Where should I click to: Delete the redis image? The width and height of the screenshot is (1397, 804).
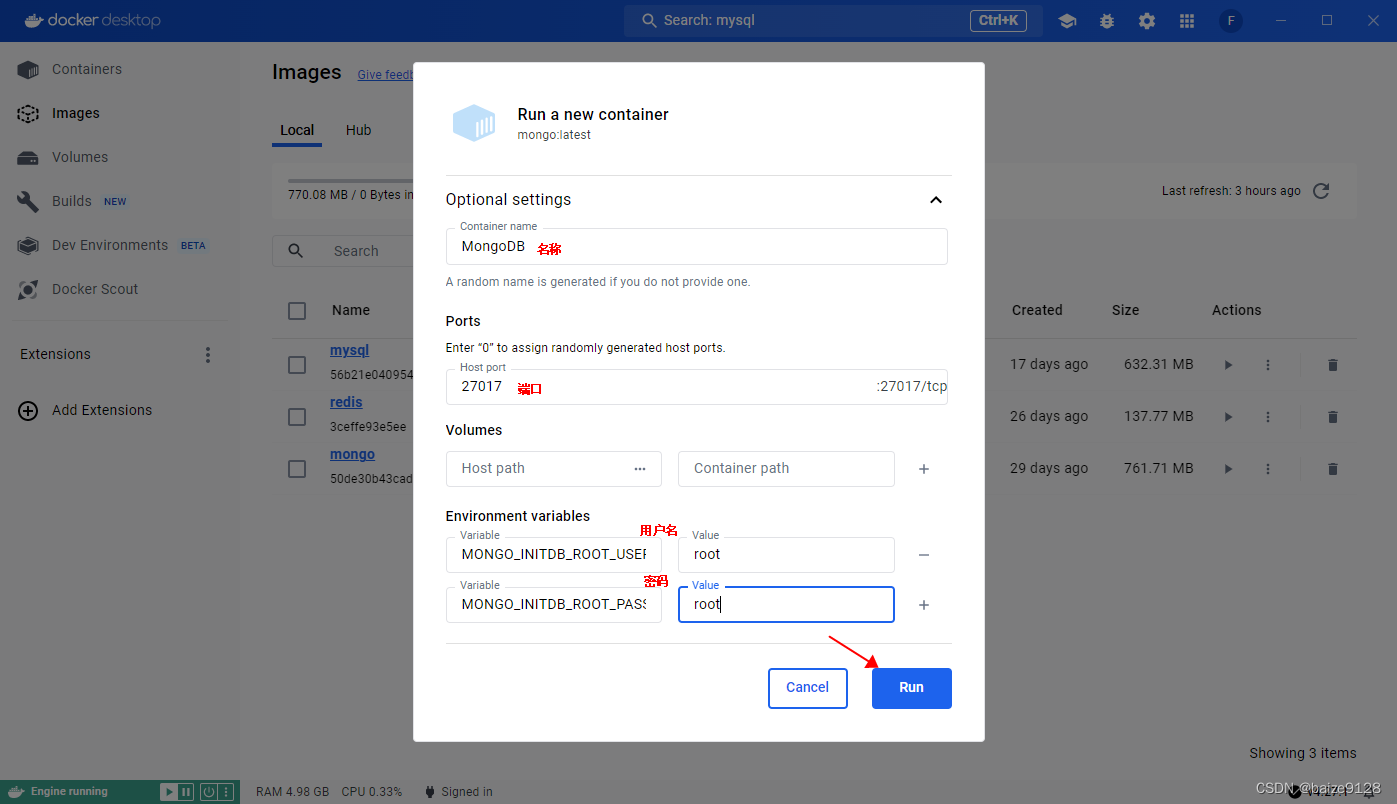click(1332, 417)
